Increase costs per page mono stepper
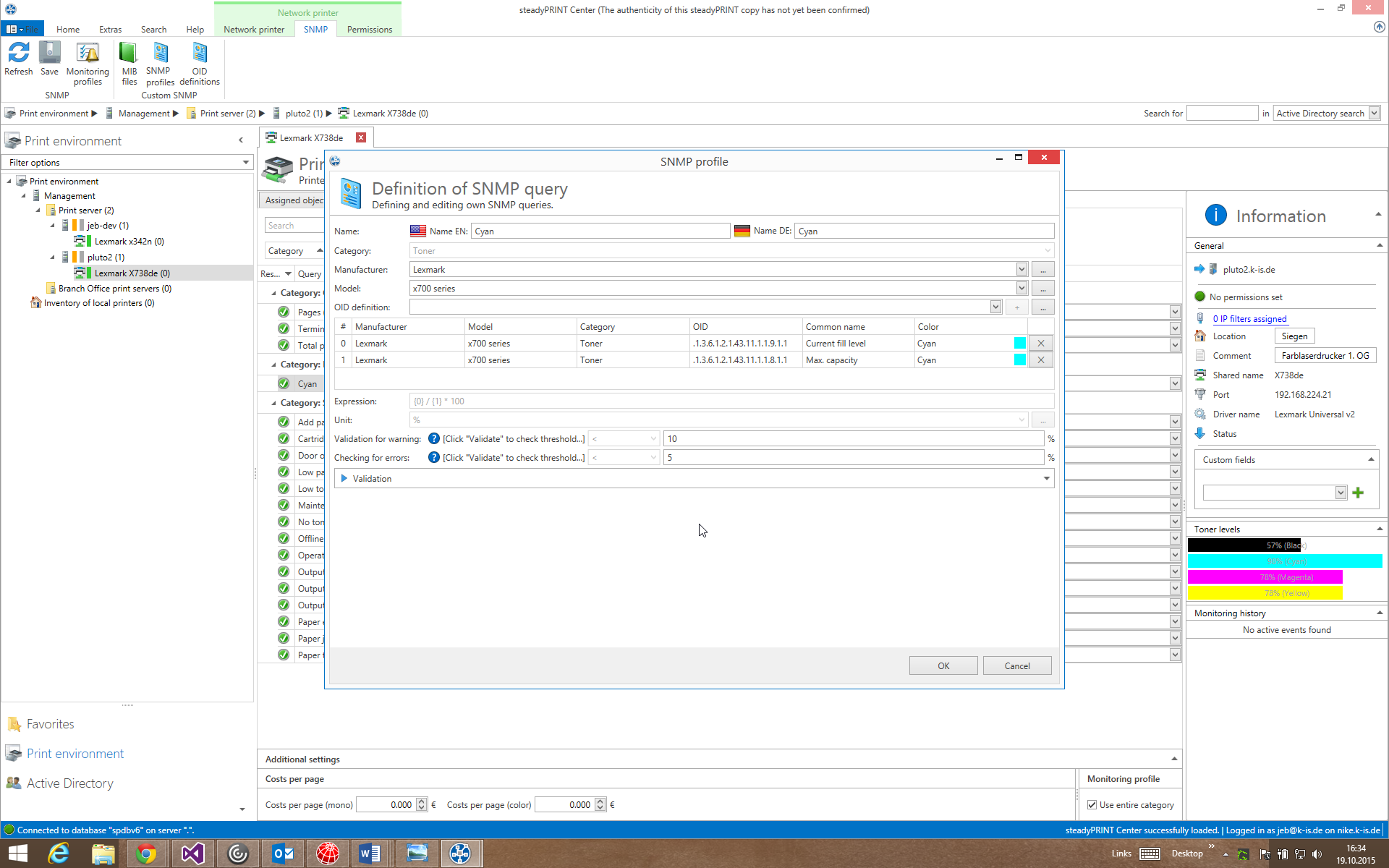This screenshot has width=1389, height=868. pyautogui.click(x=421, y=801)
